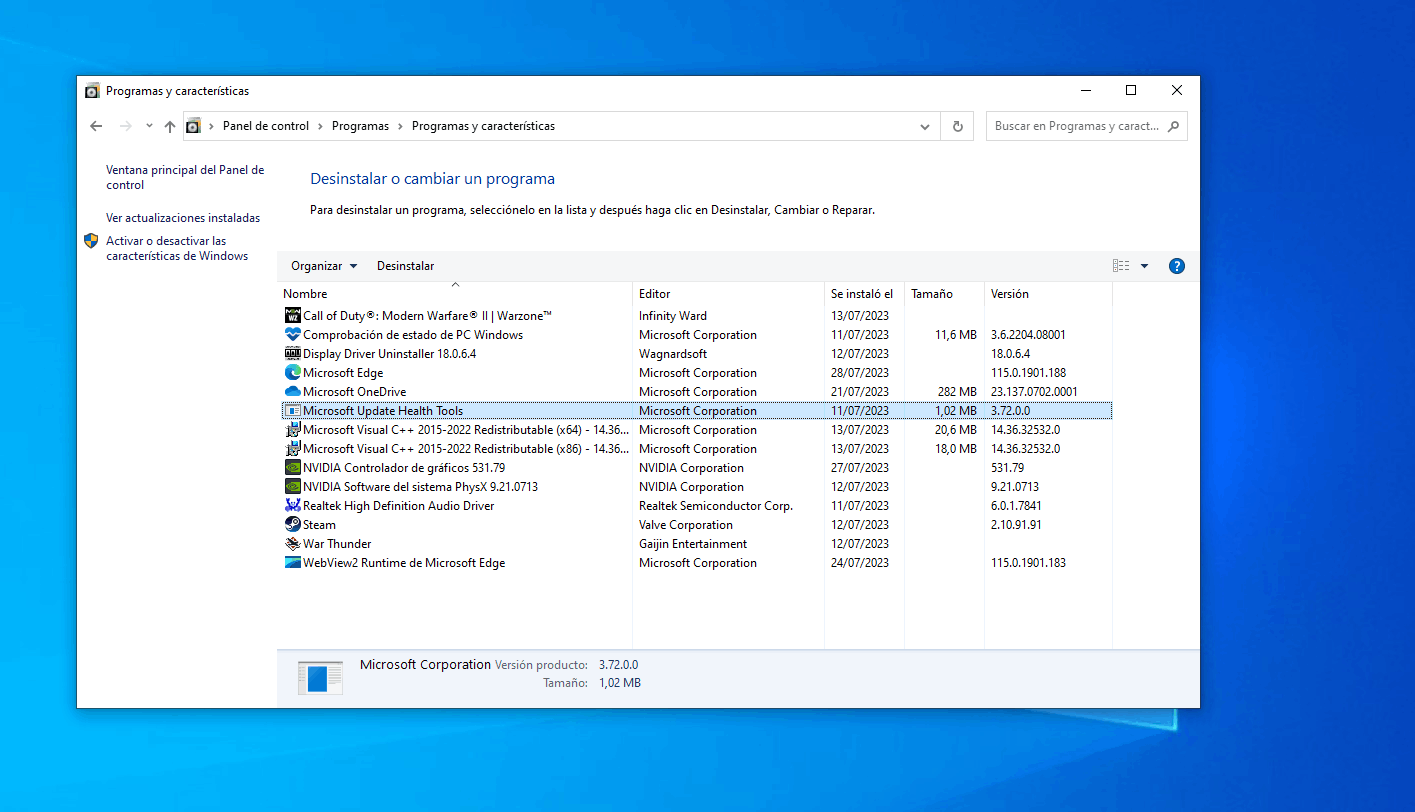The width and height of the screenshot is (1415, 812).
Task: Open the help question mark icon
Action: click(x=1177, y=266)
